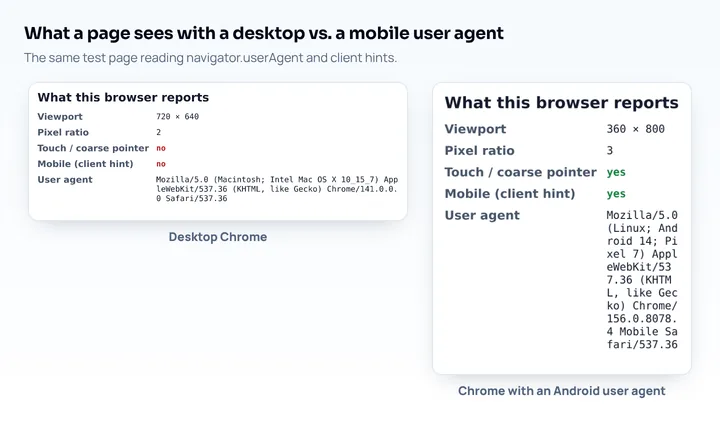Click the green 'yes' beside Touch / coarse pointer
This screenshot has width=720, height=440.
click(x=616, y=172)
